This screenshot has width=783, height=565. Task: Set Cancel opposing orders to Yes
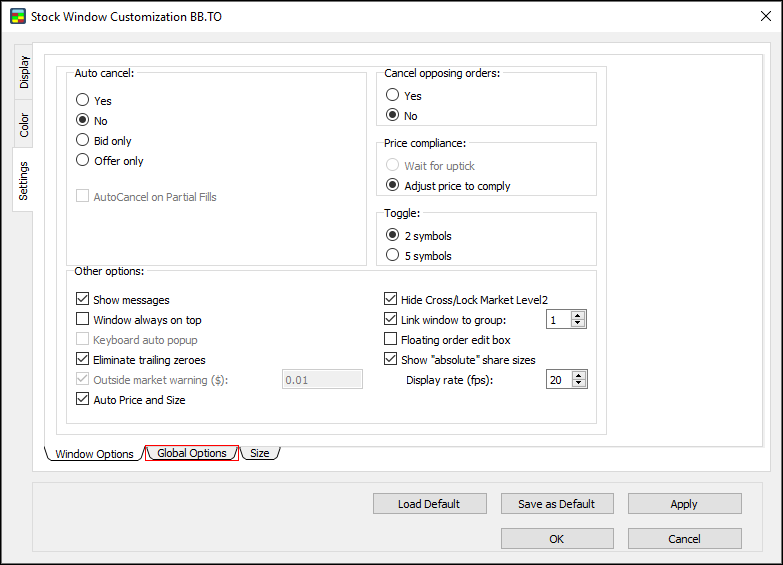coord(393,96)
